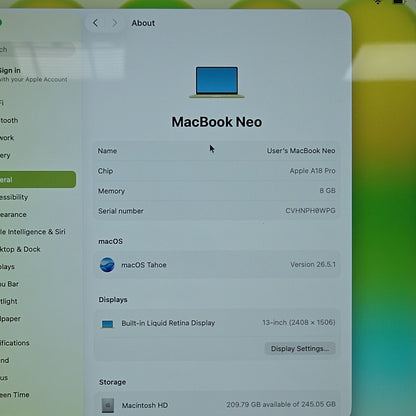The height and width of the screenshot is (416, 416).
Task: Go back using the left chevron
Action: pyautogui.click(x=95, y=23)
